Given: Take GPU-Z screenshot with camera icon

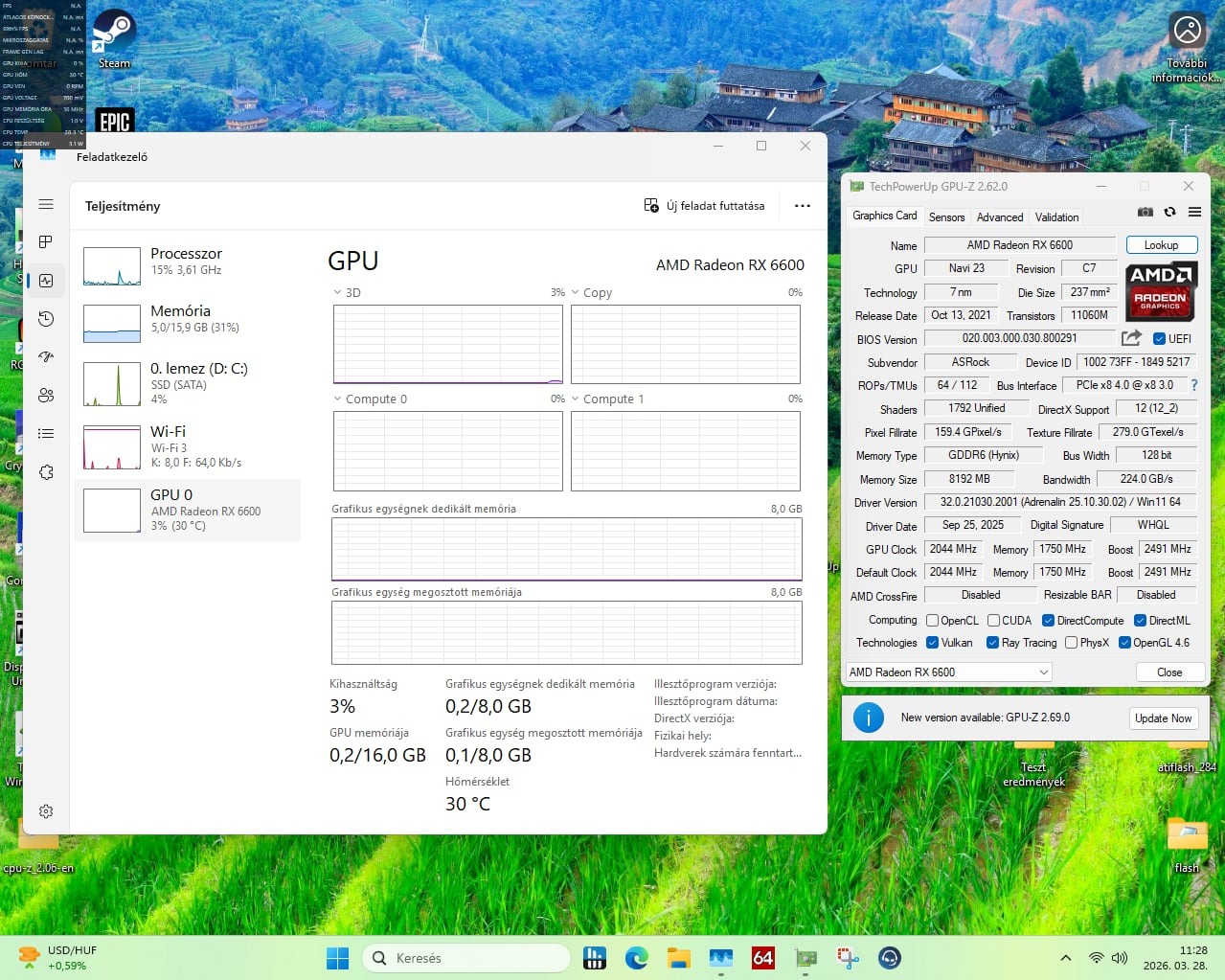Looking at the screenshot, I should [x=1145, y=212].
